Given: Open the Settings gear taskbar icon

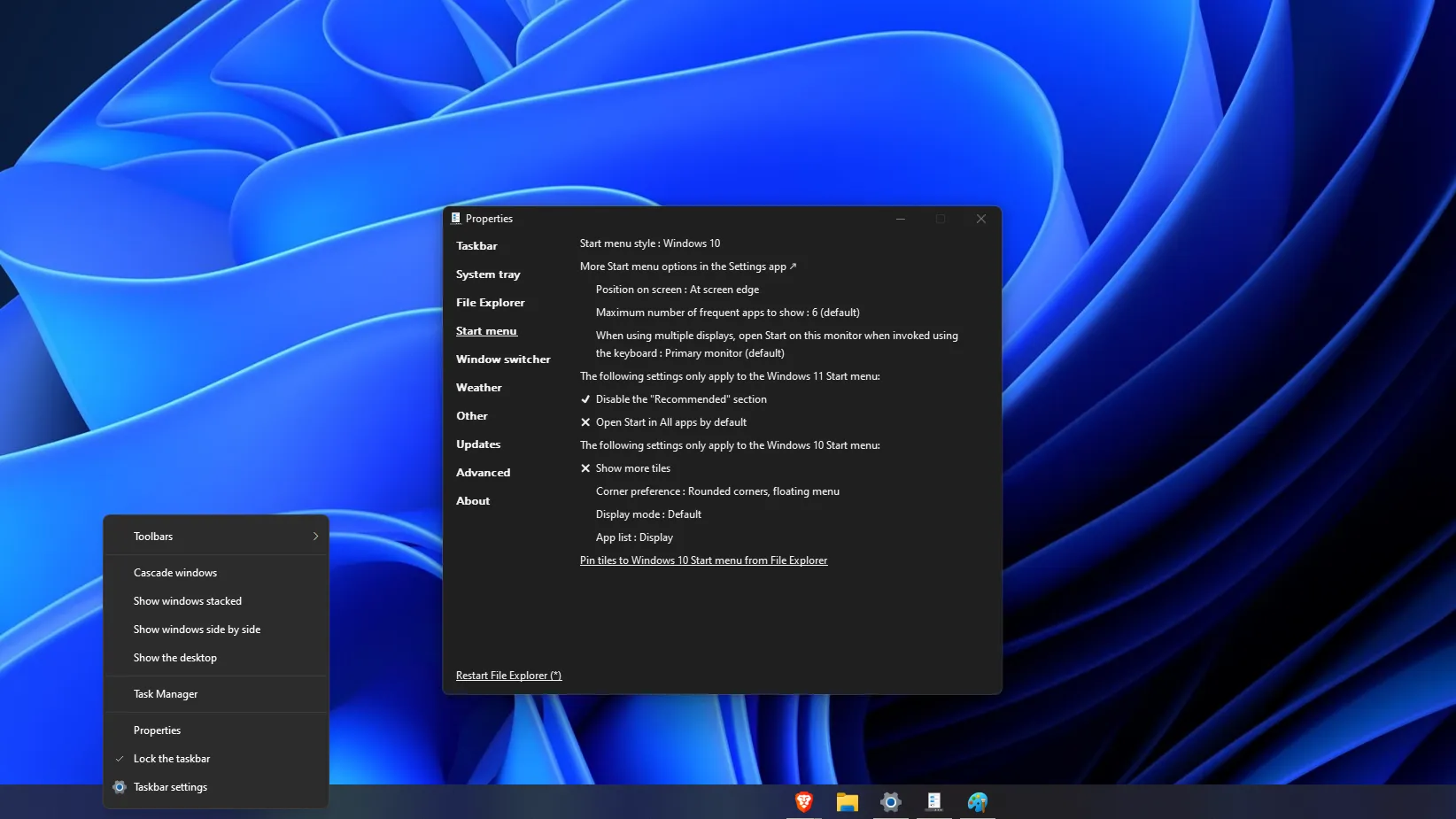Looking at the screenshot, I should point(891,802).
